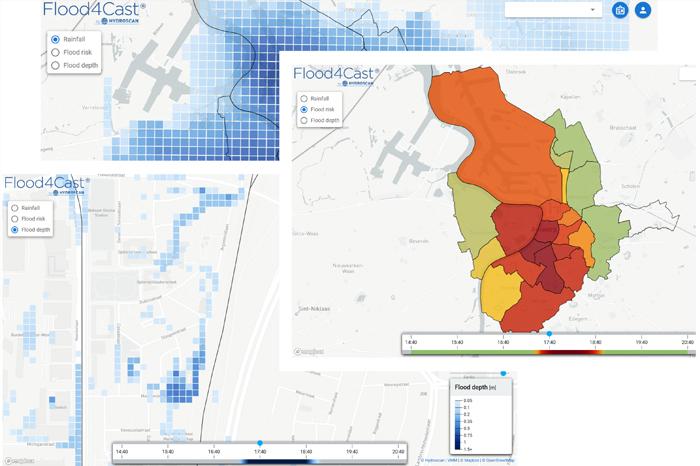Open the Hydroscan attribution link

click(x=432, y=460)
